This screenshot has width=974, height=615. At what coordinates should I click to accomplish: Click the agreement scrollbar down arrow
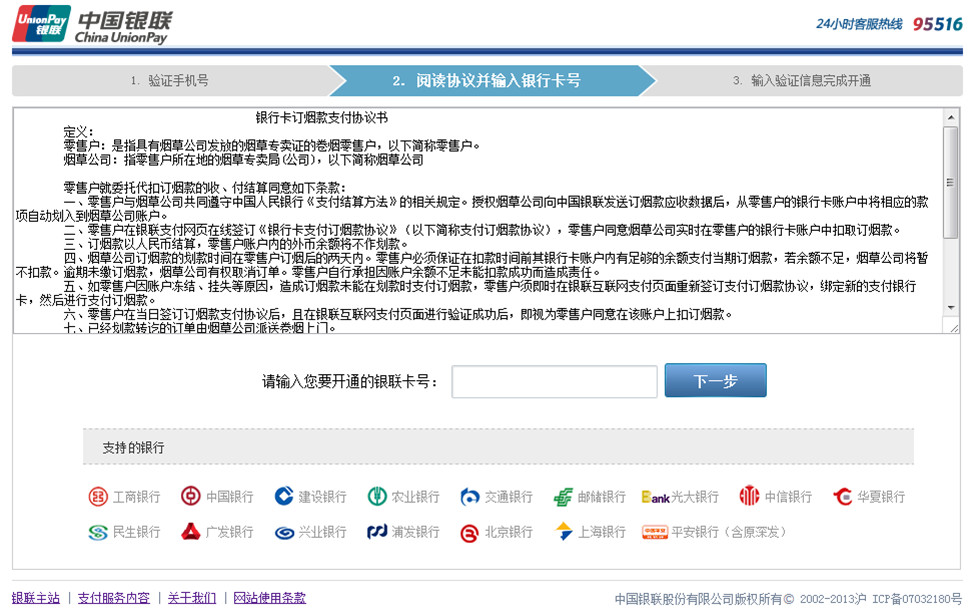pos(951,308)
